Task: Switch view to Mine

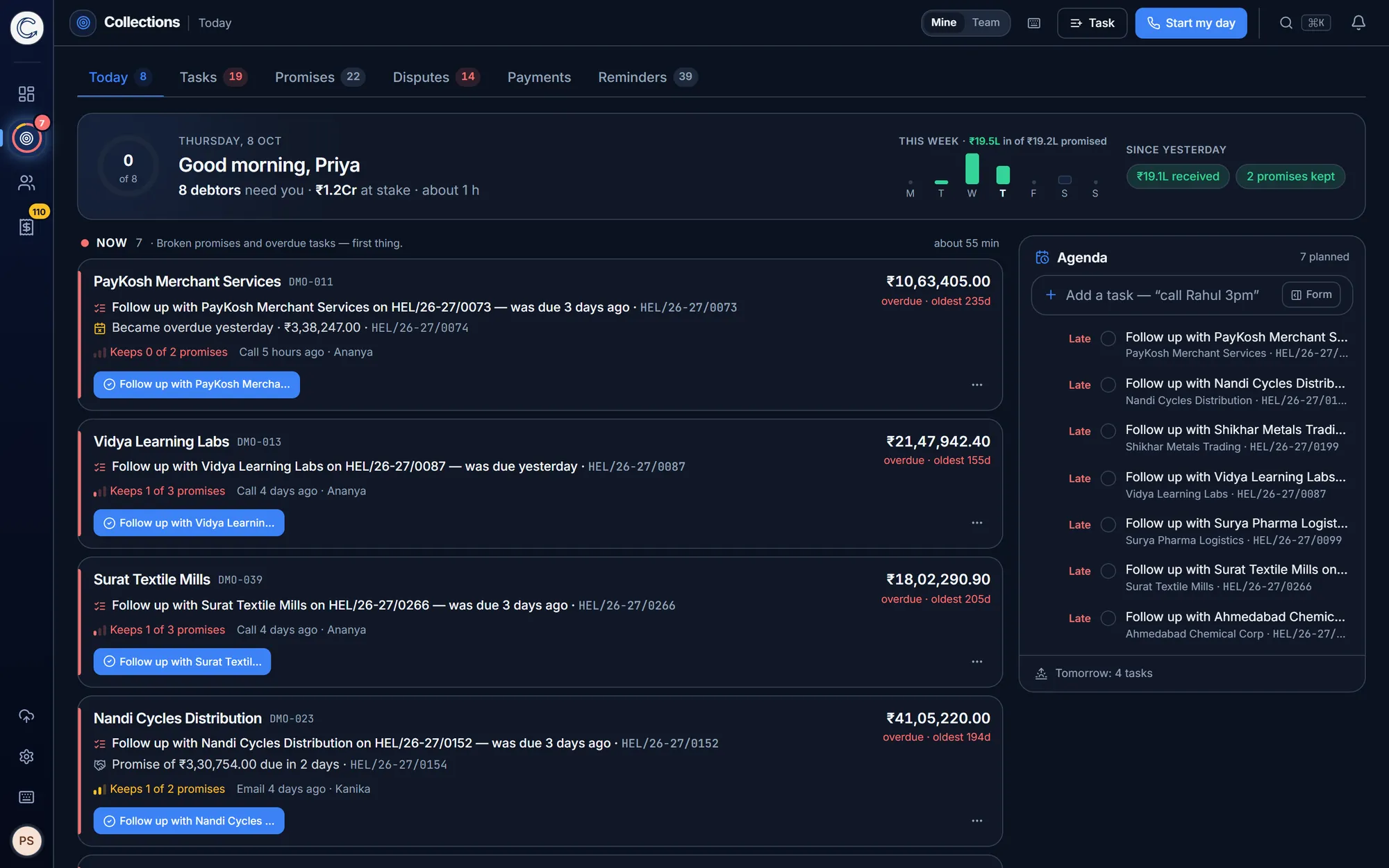Action: (943, 23)
